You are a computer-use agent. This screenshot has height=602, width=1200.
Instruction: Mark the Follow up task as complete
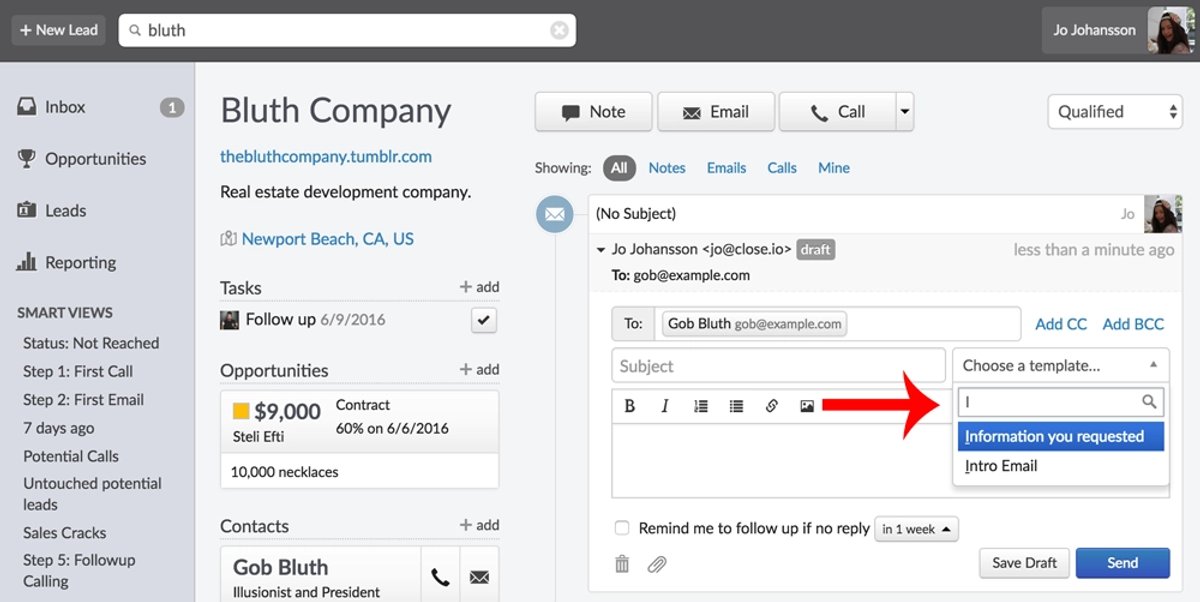pyautogui.click(x=484, y=320)
